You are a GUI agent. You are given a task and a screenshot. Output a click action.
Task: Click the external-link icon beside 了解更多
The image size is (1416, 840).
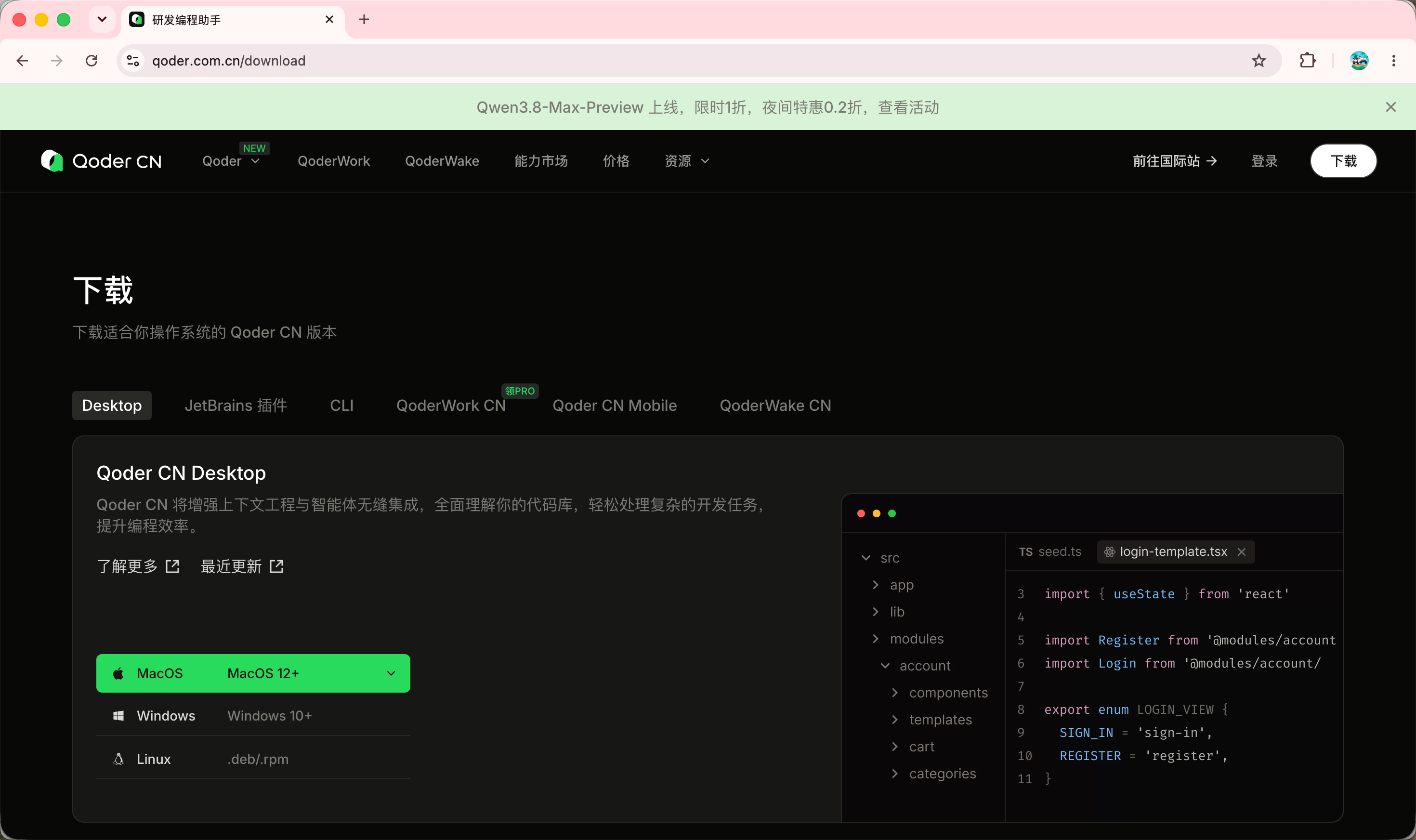point(172,566)
